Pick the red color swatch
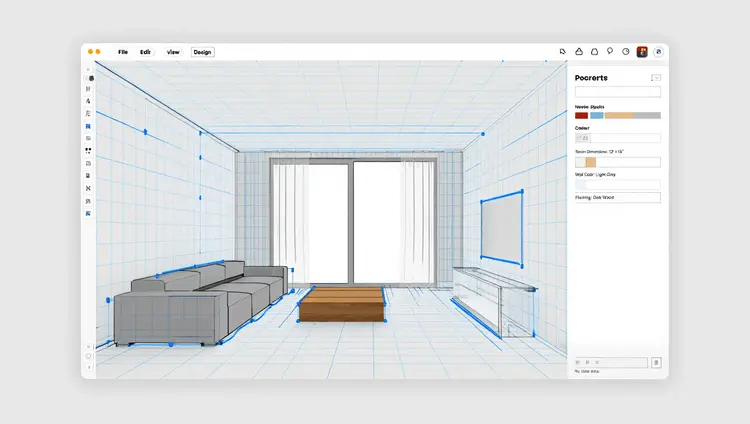 tap(581, 115)
